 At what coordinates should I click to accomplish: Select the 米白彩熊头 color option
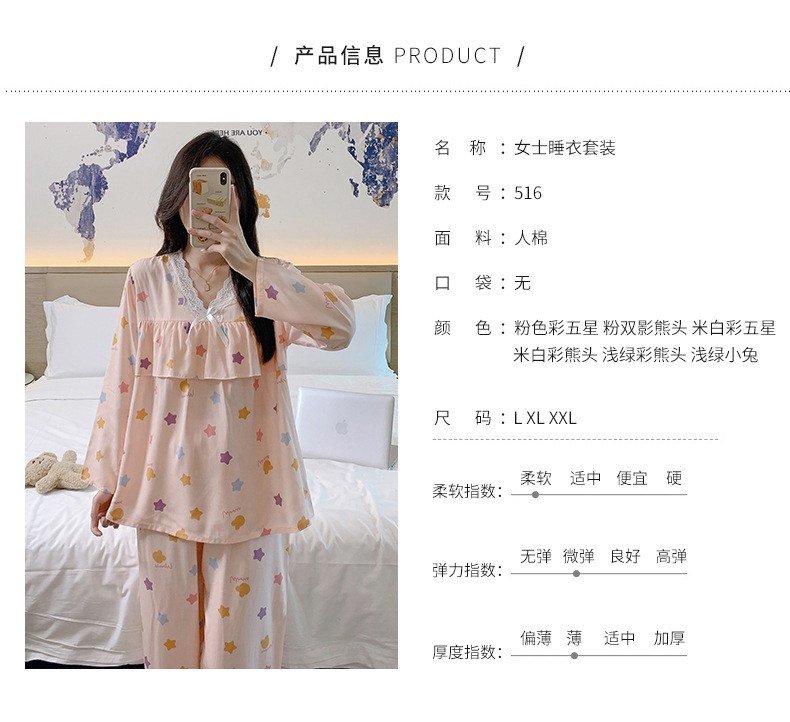(555, 355)
